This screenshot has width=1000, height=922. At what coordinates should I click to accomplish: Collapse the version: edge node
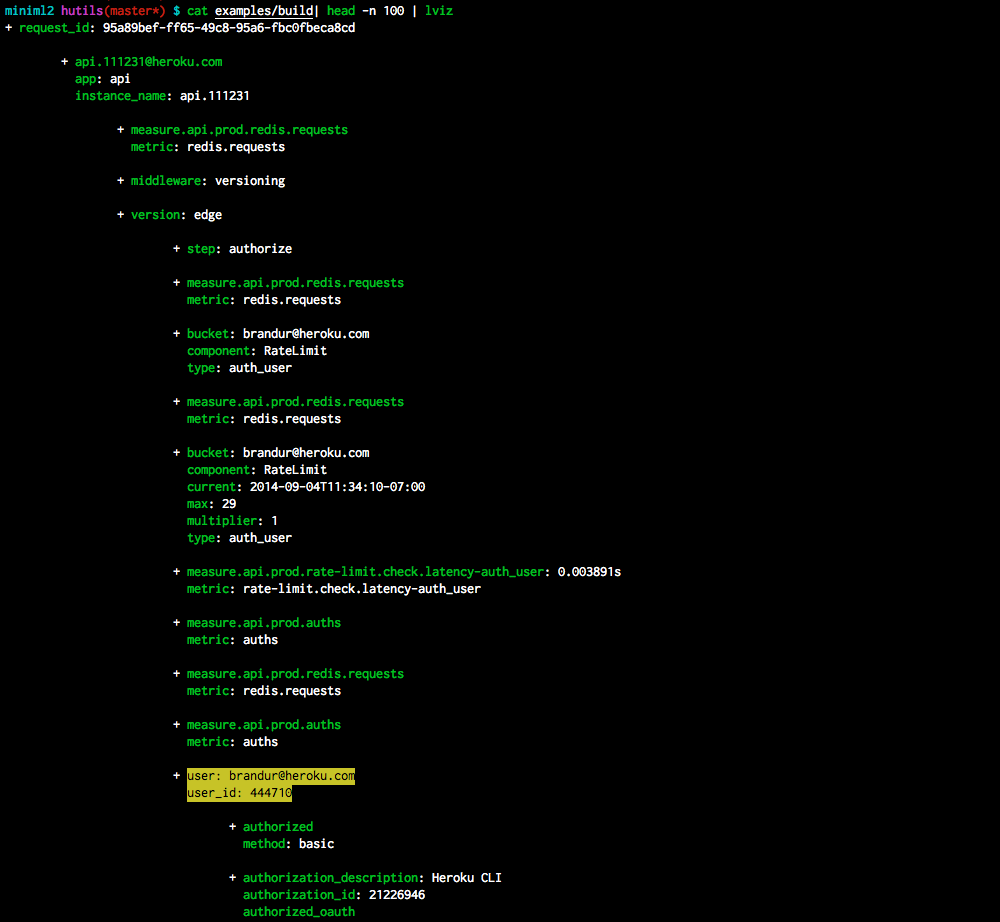point(121,215)
